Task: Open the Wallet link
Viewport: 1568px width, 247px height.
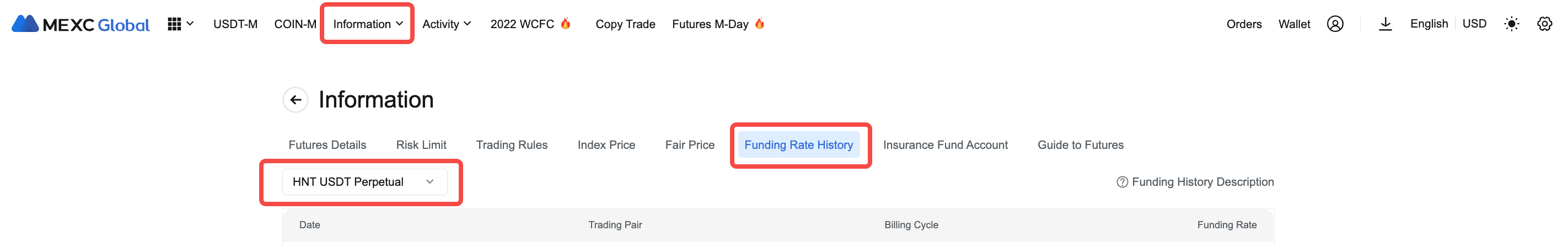Action: [1294, 24]
